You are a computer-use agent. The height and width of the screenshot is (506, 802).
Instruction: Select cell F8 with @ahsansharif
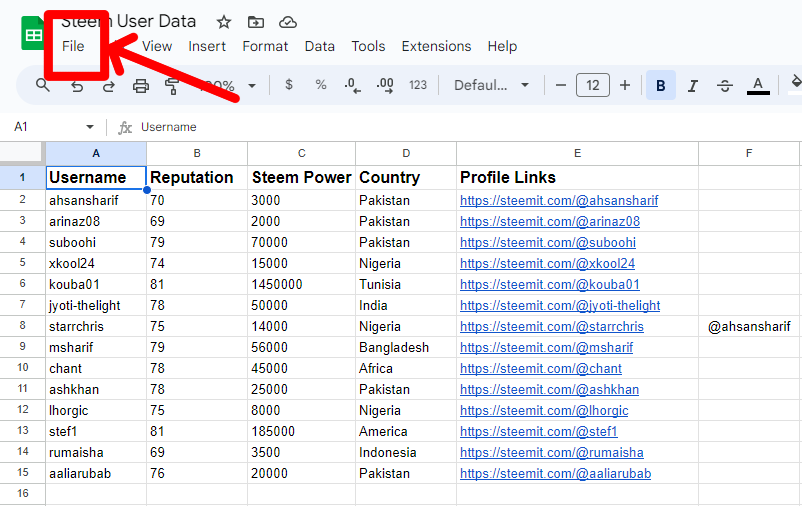pyautogui.click(x=749, y=326)
